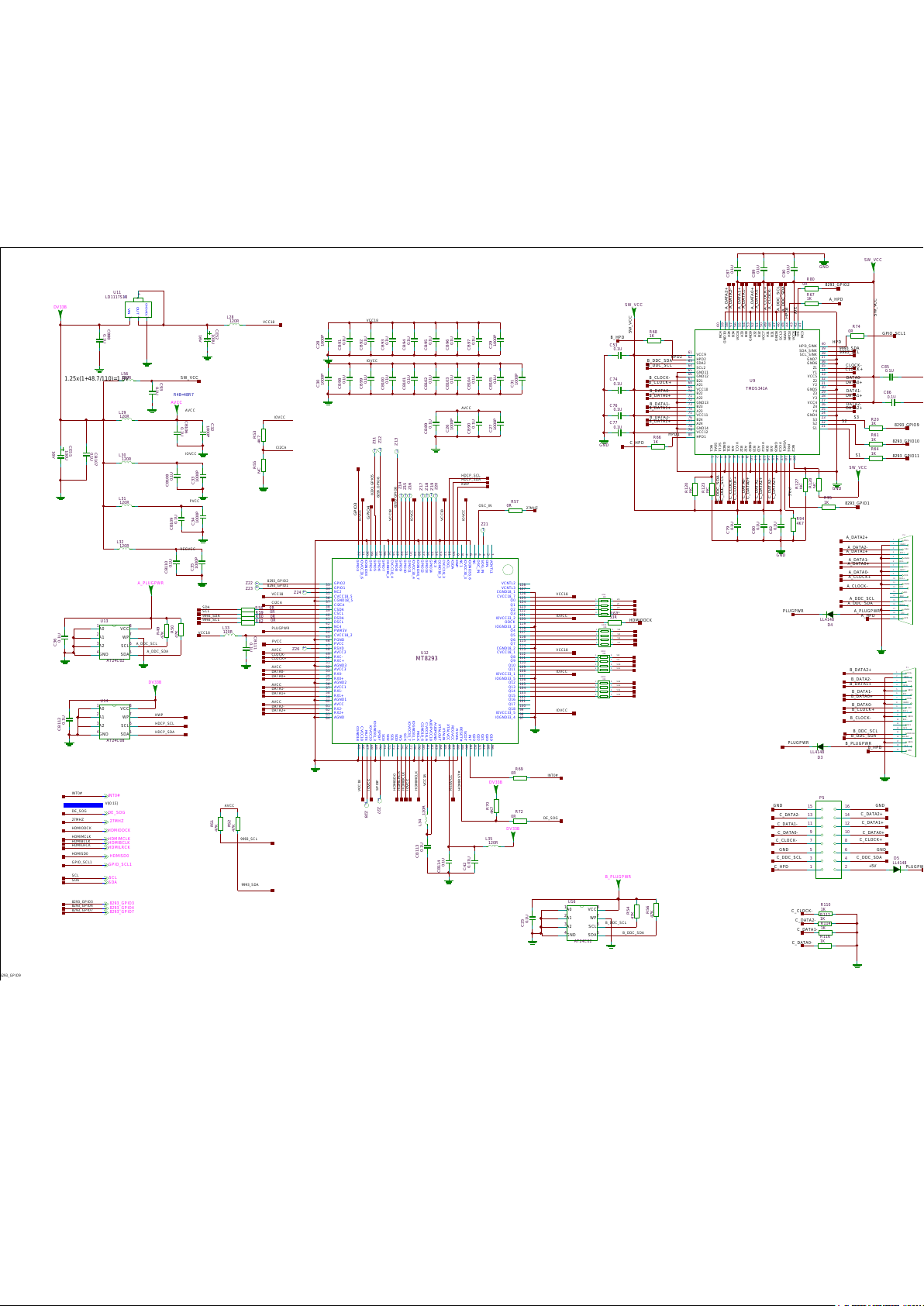
Task: Click inductor L28 feeding VCC18
Action: click(234, 324)
